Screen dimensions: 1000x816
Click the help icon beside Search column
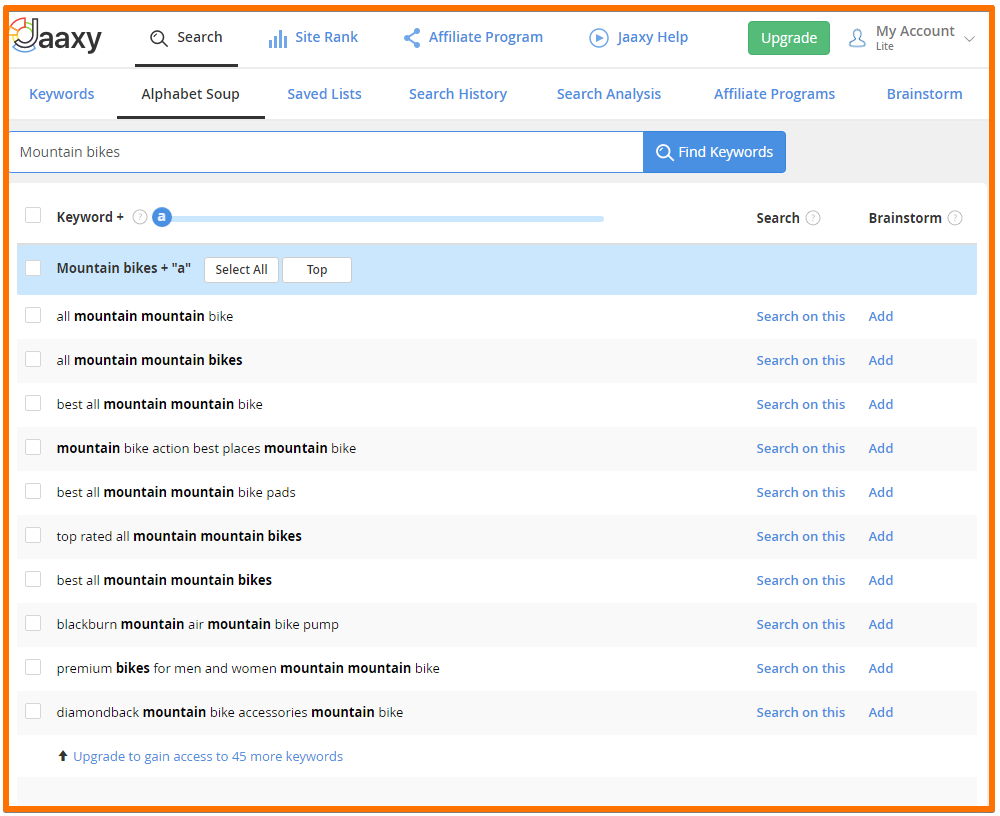point(812,218)
